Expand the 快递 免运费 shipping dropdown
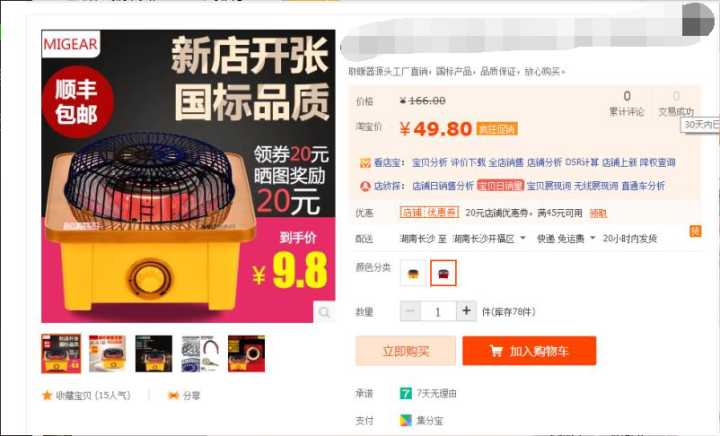 [x=566, y=239]
